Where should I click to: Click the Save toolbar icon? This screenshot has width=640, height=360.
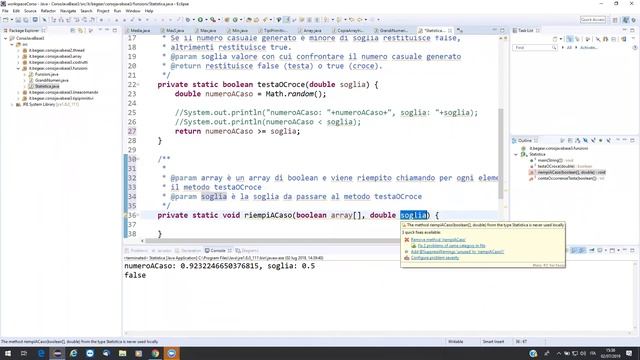click(19, 20)
